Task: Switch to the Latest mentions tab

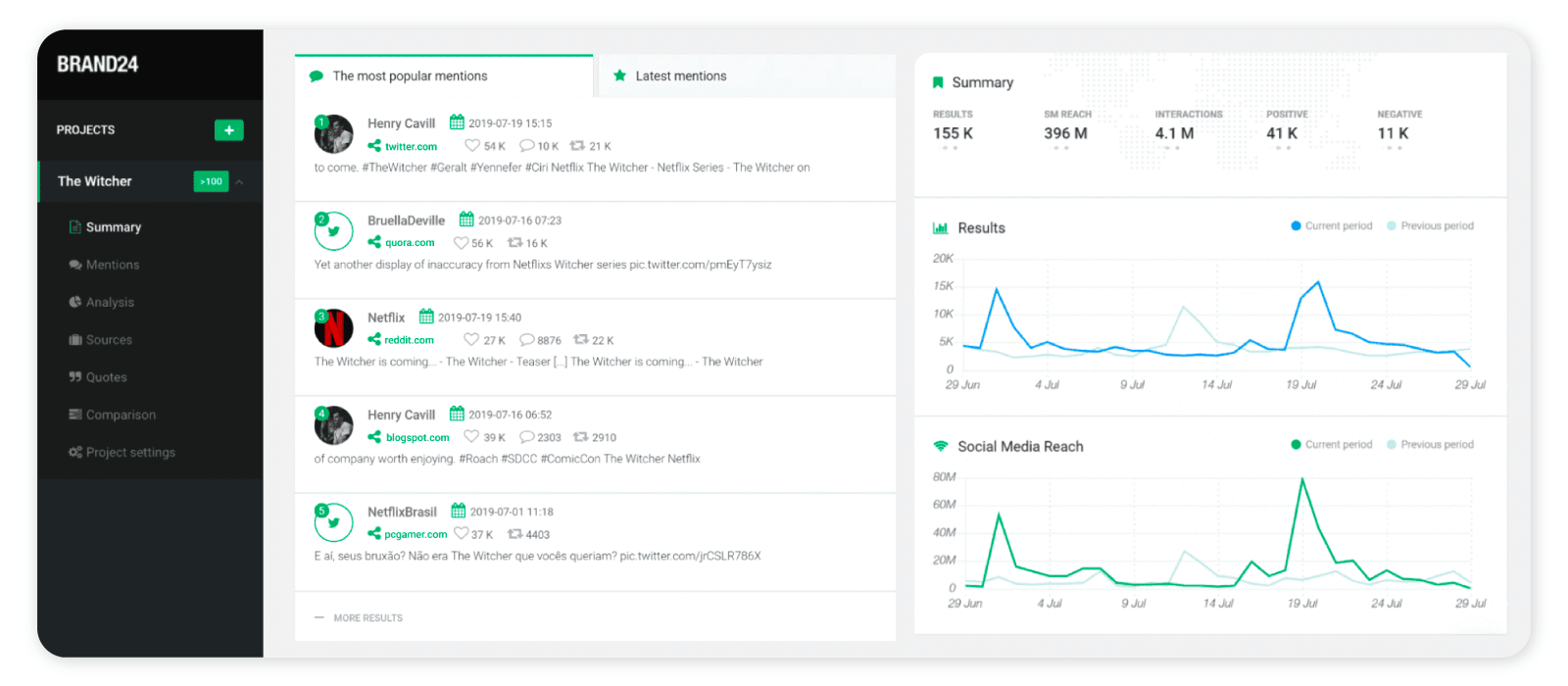Action: (680, 76)
